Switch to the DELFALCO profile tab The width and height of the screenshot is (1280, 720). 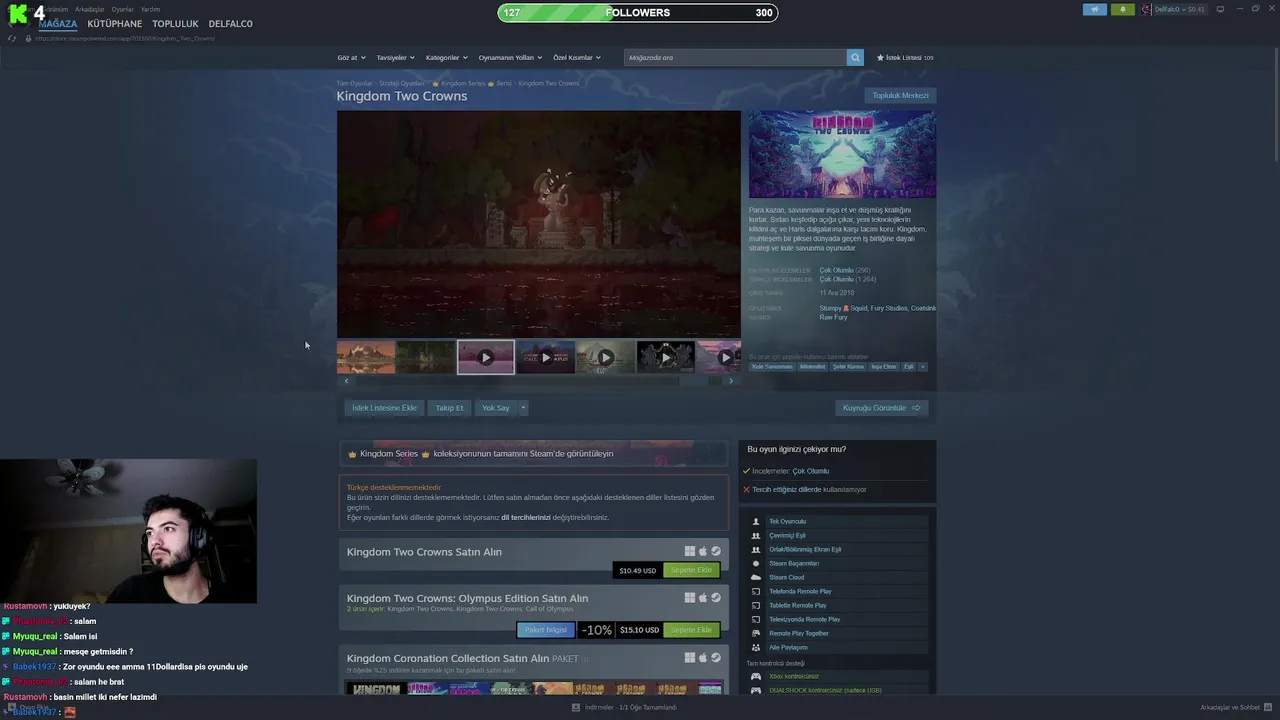231,24
